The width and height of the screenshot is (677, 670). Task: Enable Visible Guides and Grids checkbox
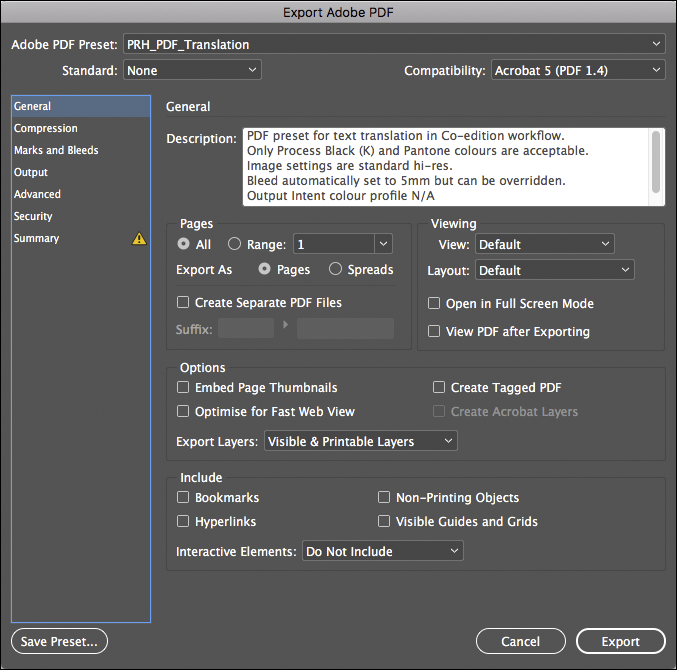[384, 521]
